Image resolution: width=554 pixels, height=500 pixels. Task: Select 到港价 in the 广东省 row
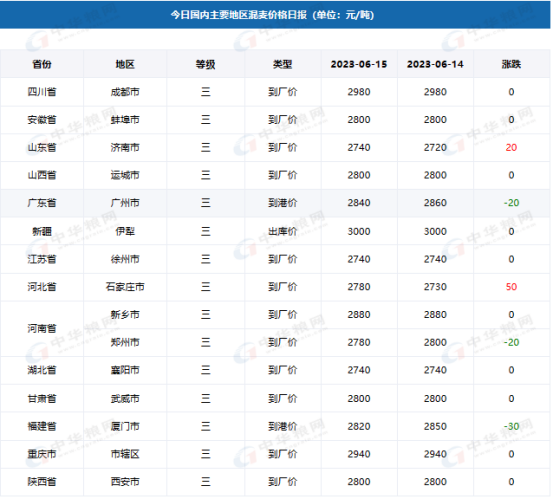[282, 203]
